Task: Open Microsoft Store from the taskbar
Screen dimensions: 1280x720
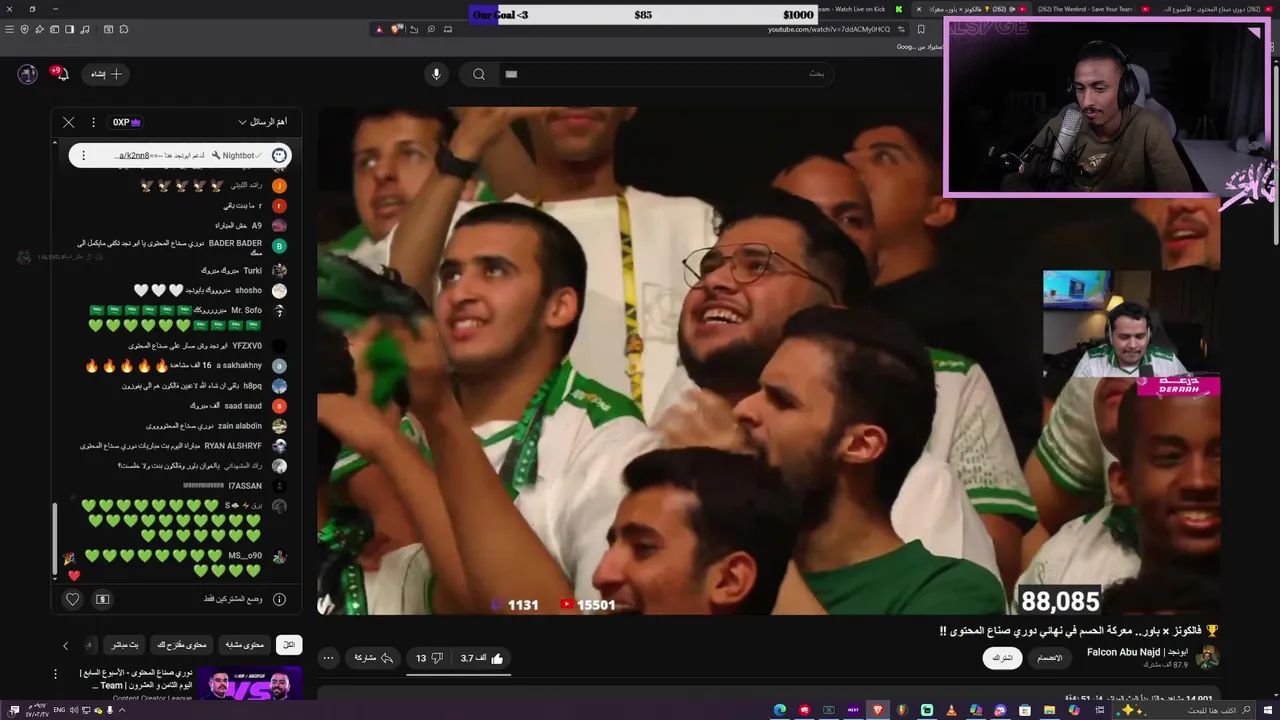Action: click(x=1024, y=710)
